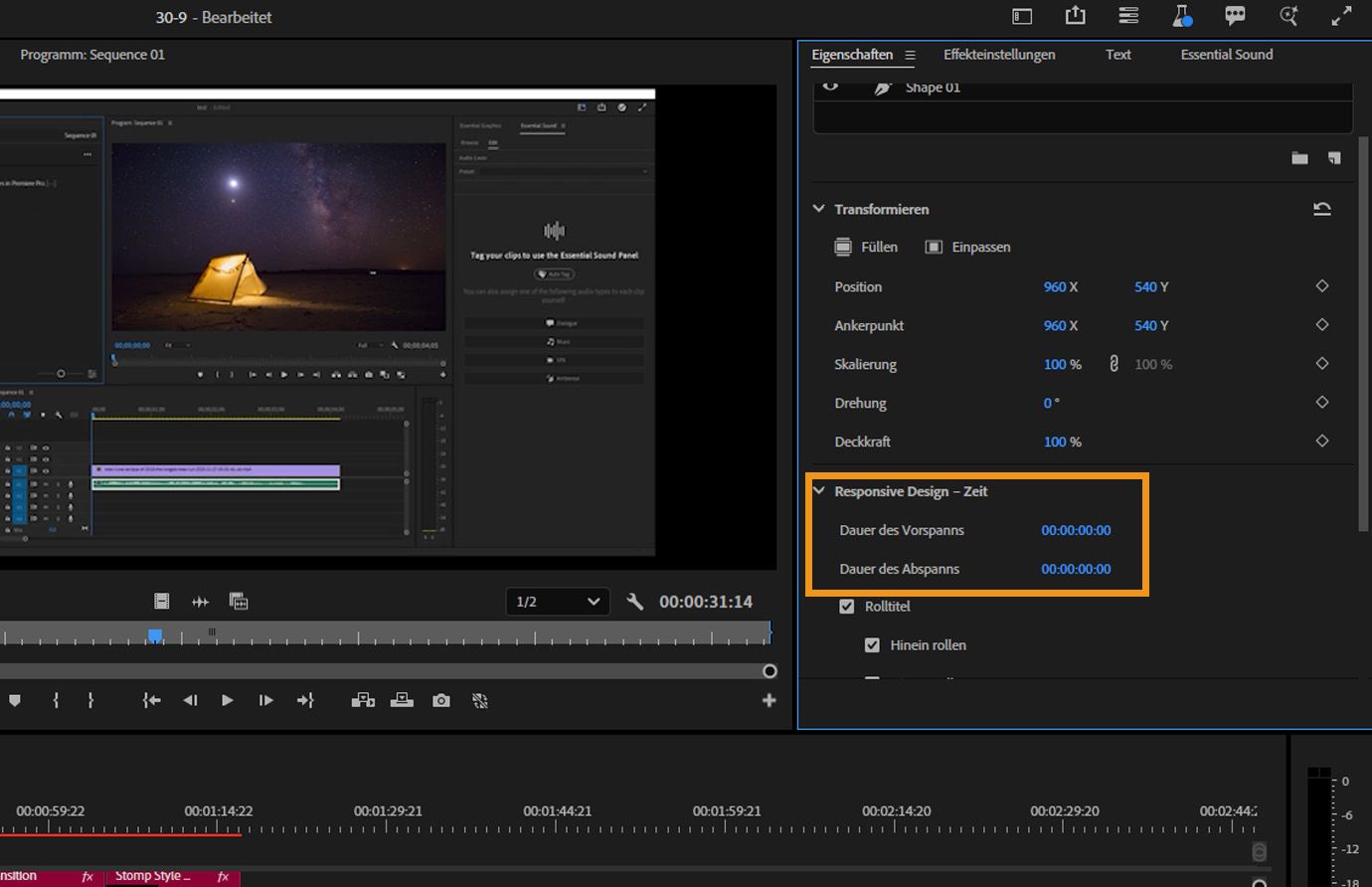Click the Add Marker icon

tap(15, 701)
